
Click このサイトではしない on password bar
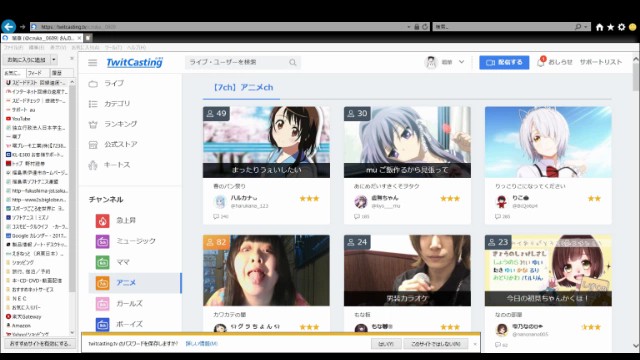pos(435,344)
